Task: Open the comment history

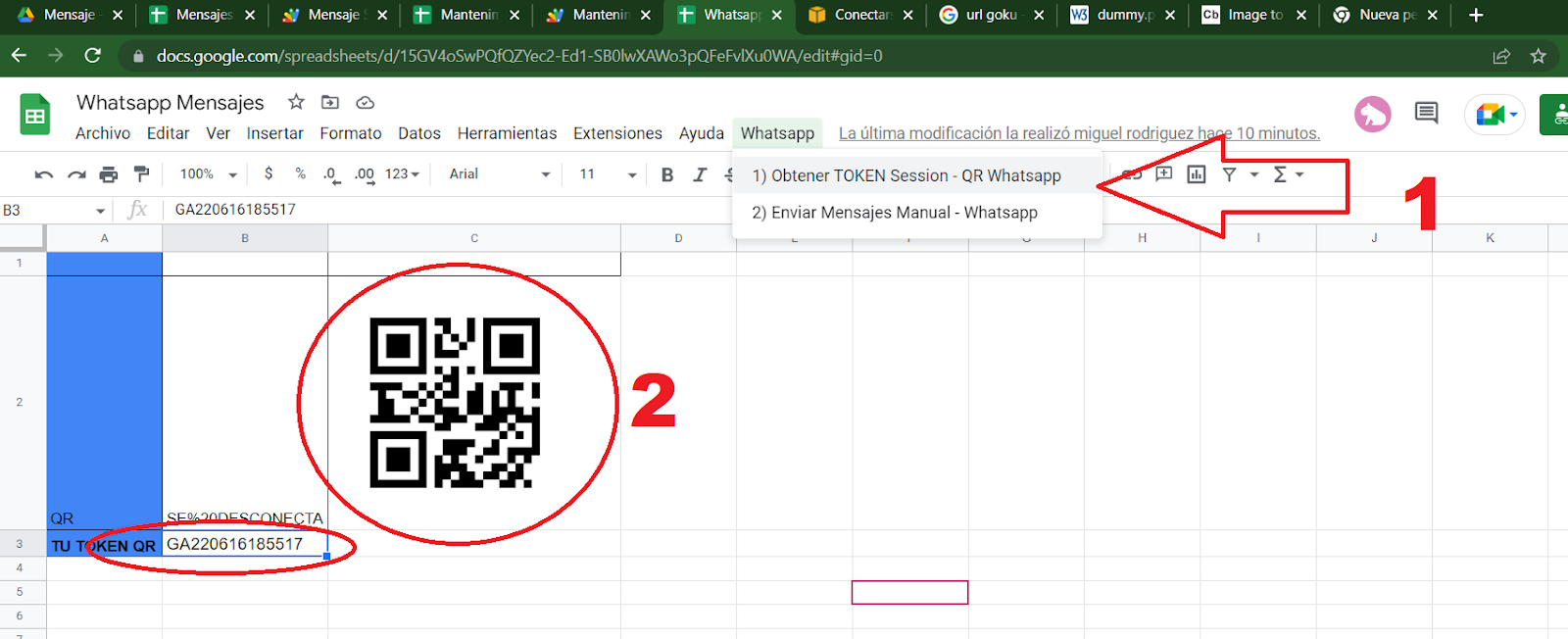Action: [1426, 114]
